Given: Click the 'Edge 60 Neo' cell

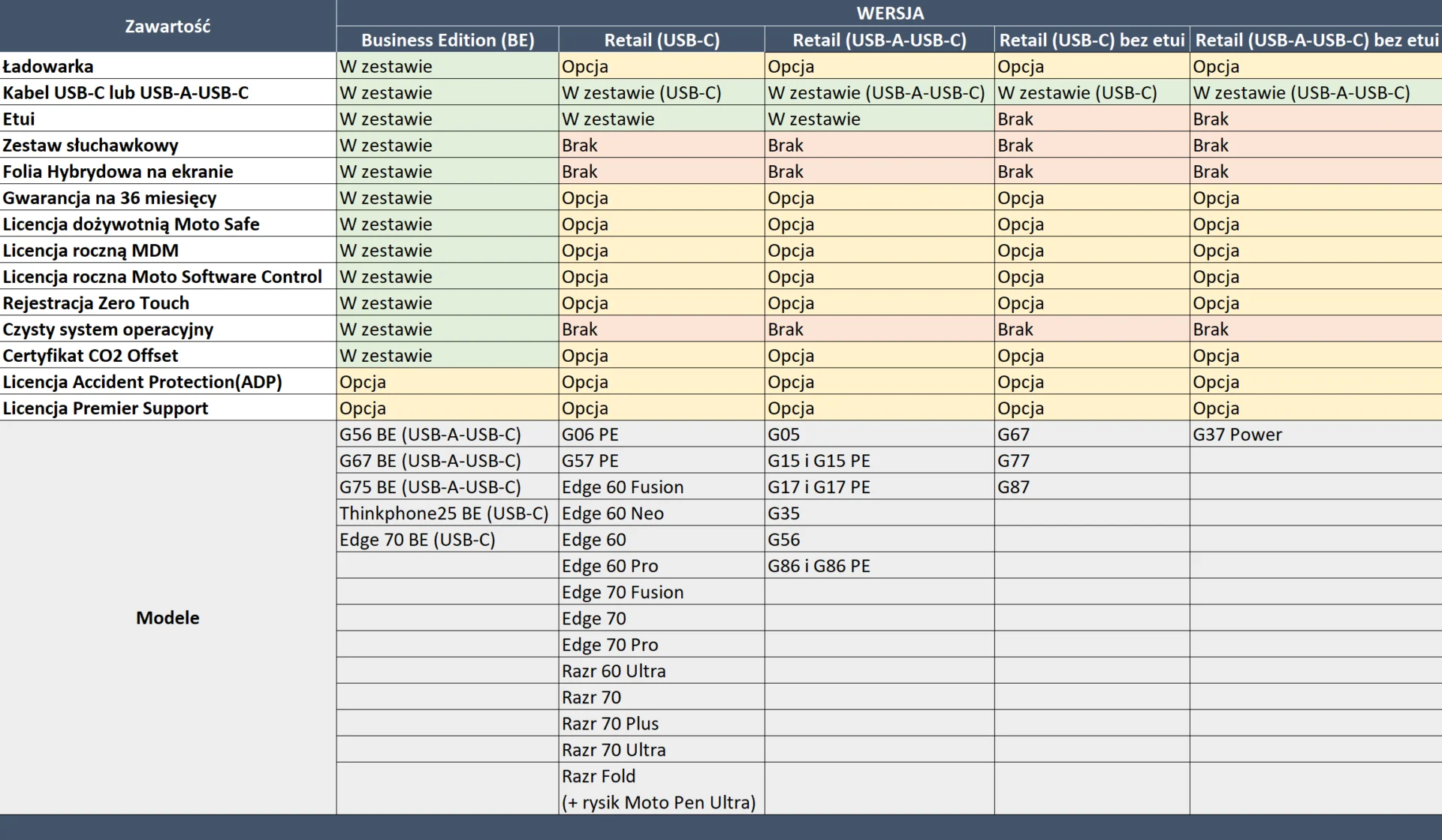Looking at the screenshot, I should coord(662,513).
